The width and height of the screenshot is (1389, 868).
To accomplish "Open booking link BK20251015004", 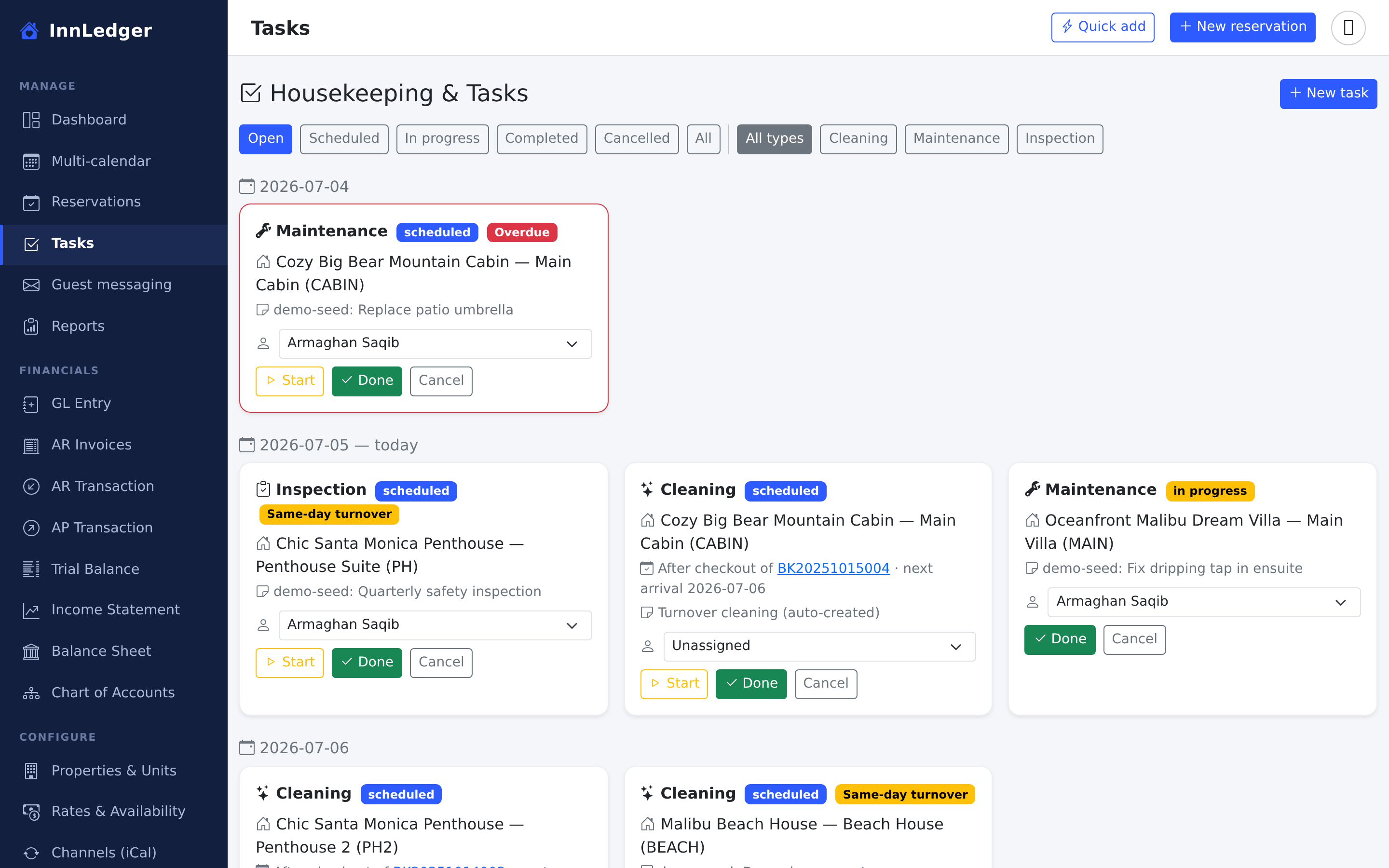I will click(833, 569).
